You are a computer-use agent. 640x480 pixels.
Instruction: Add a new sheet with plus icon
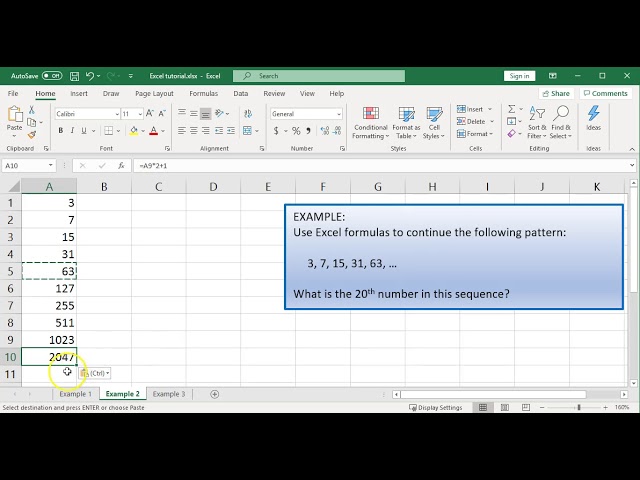pos(215,394)
